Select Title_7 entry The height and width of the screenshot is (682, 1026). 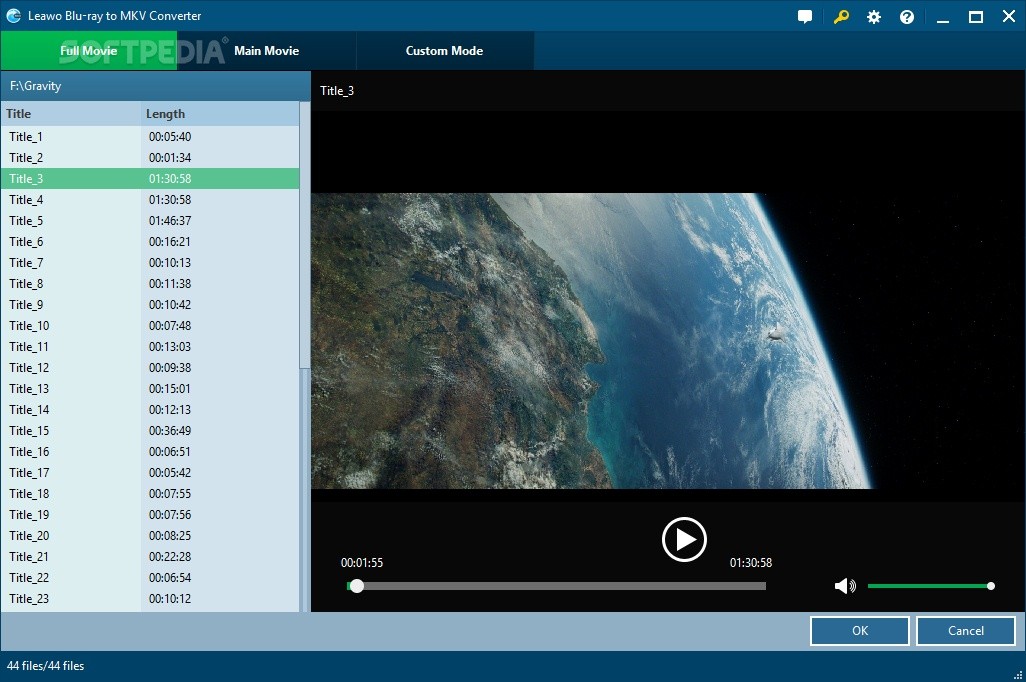pyautogui.click(x=150, y=262)
